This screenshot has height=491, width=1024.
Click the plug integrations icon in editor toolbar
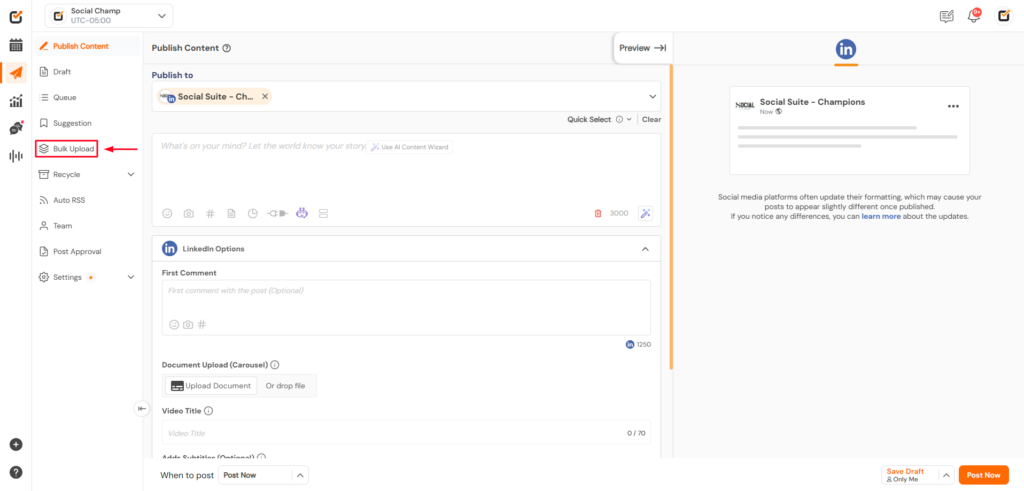277,214
